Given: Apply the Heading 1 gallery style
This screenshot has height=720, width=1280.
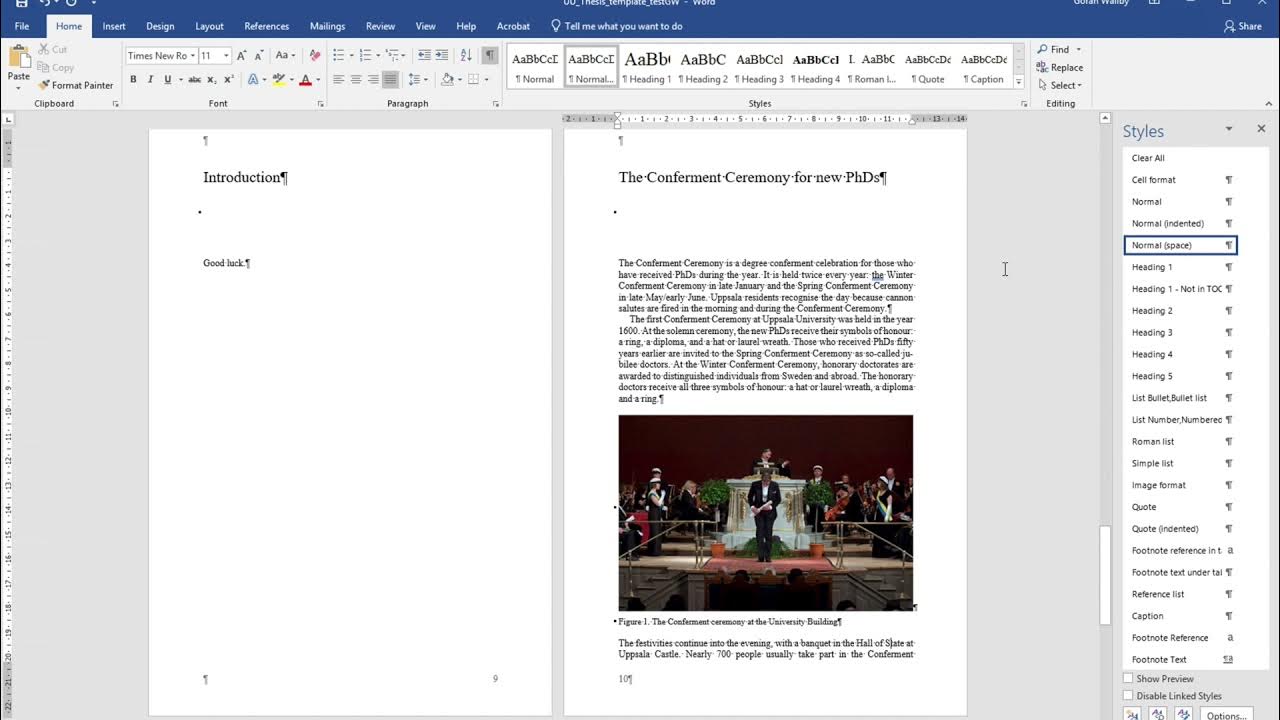Looking at the screenshot, I should (647, 66).
